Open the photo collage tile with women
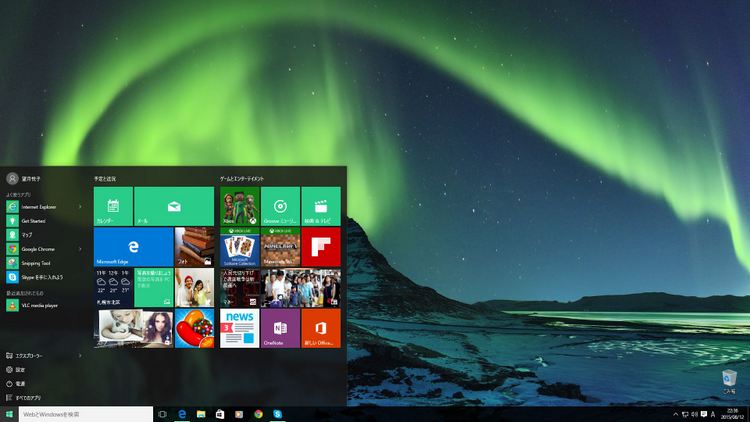Screen dimensions: 750x422 tap(133, 328)
